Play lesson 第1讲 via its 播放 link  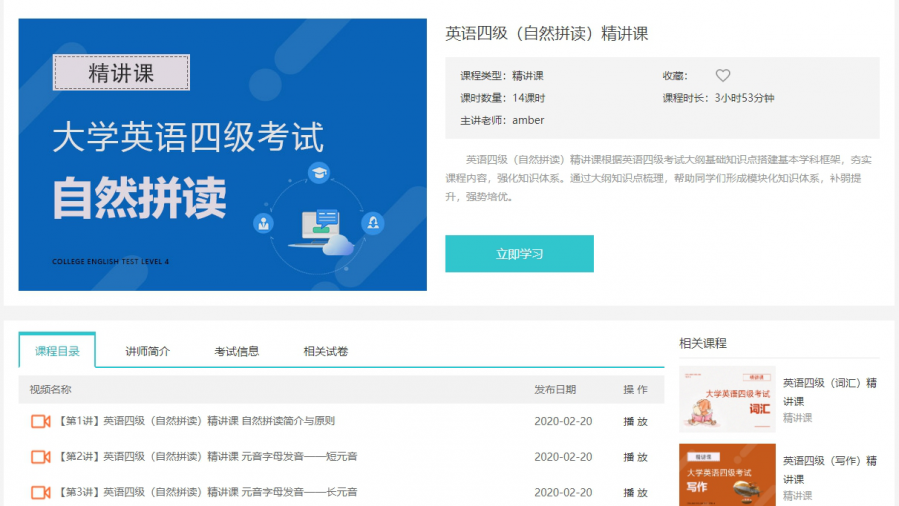pos(635,421)
